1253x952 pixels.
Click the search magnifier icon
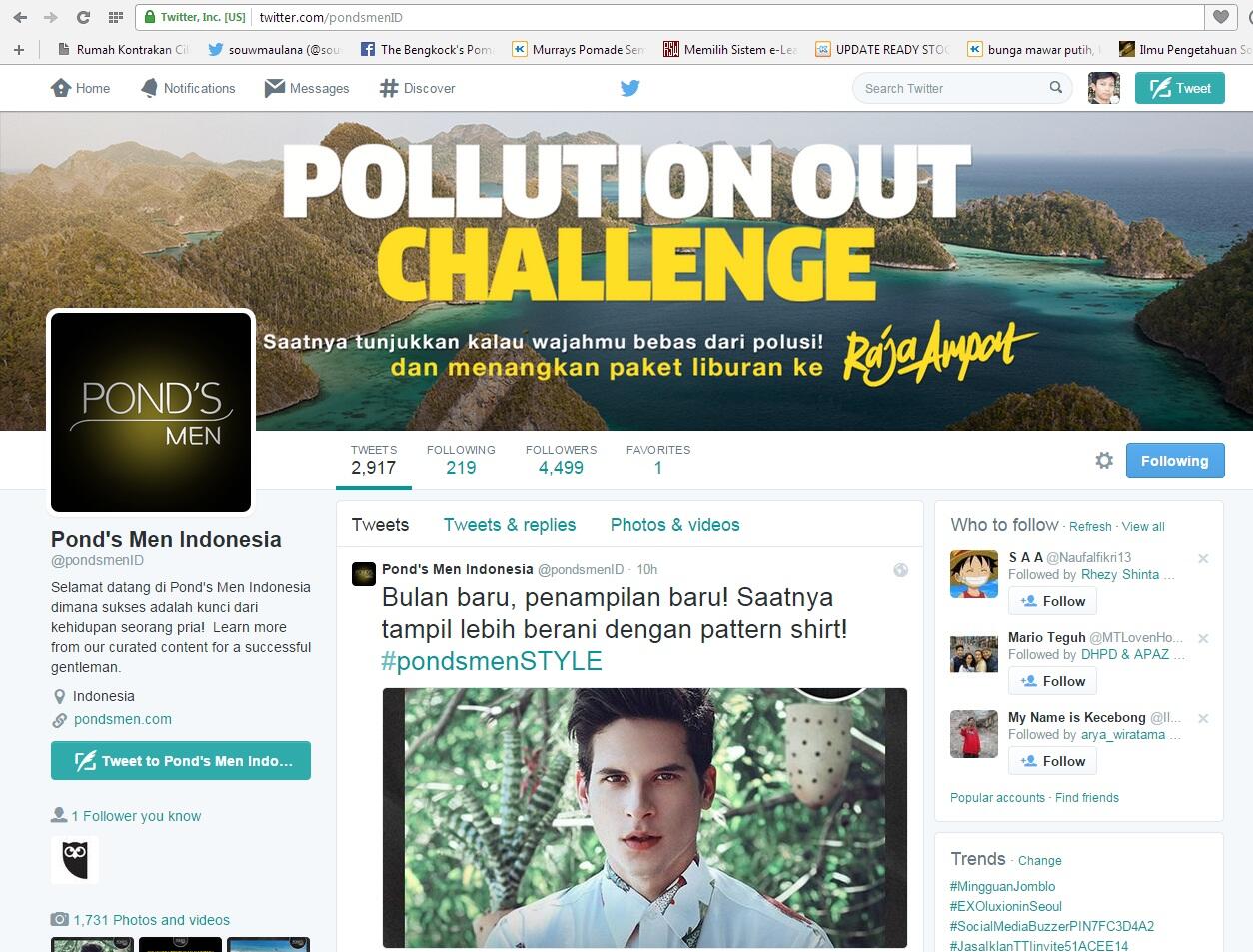coord(1056,88)
